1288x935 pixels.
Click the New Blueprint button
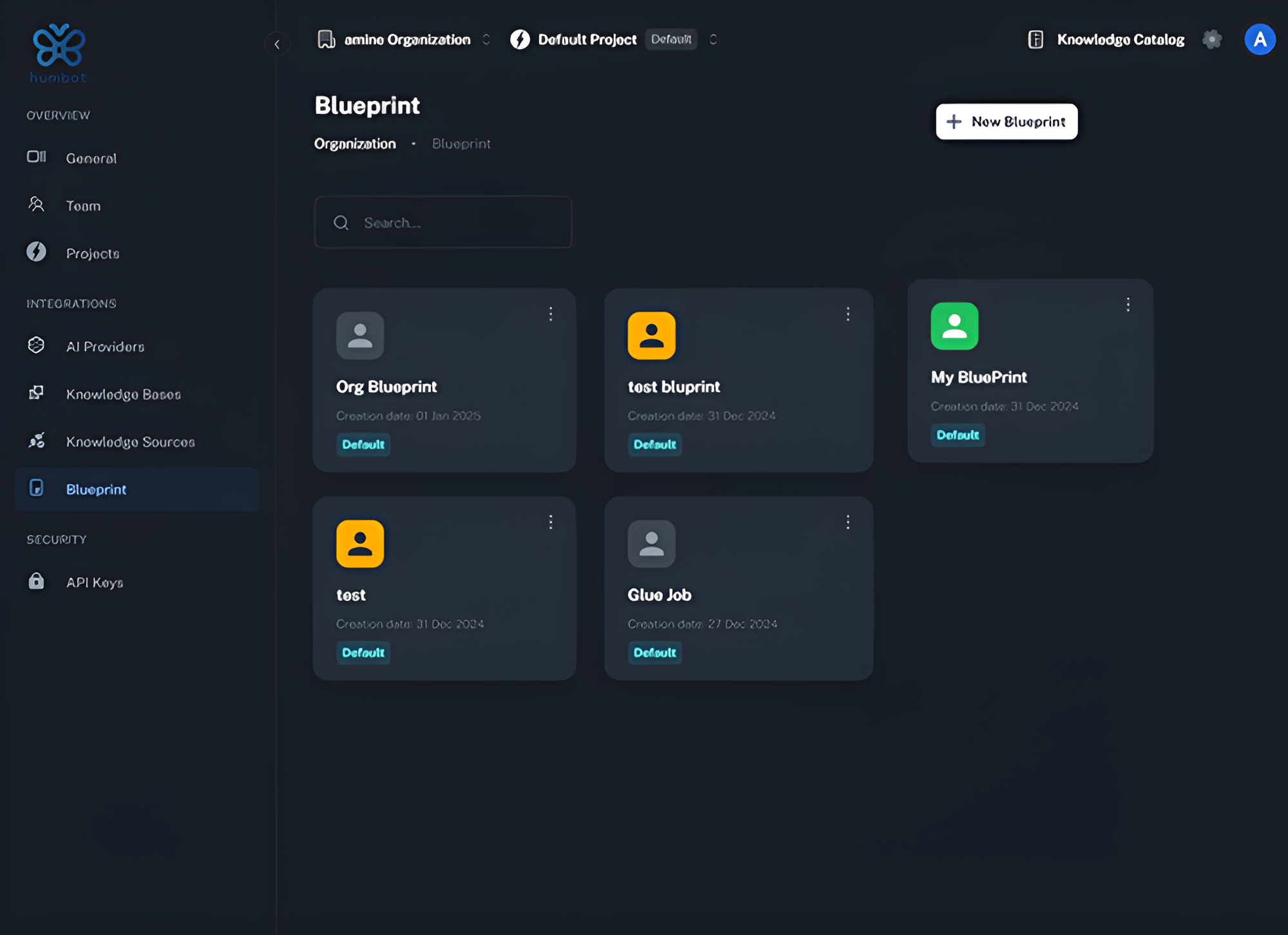tap(1006, 122)
